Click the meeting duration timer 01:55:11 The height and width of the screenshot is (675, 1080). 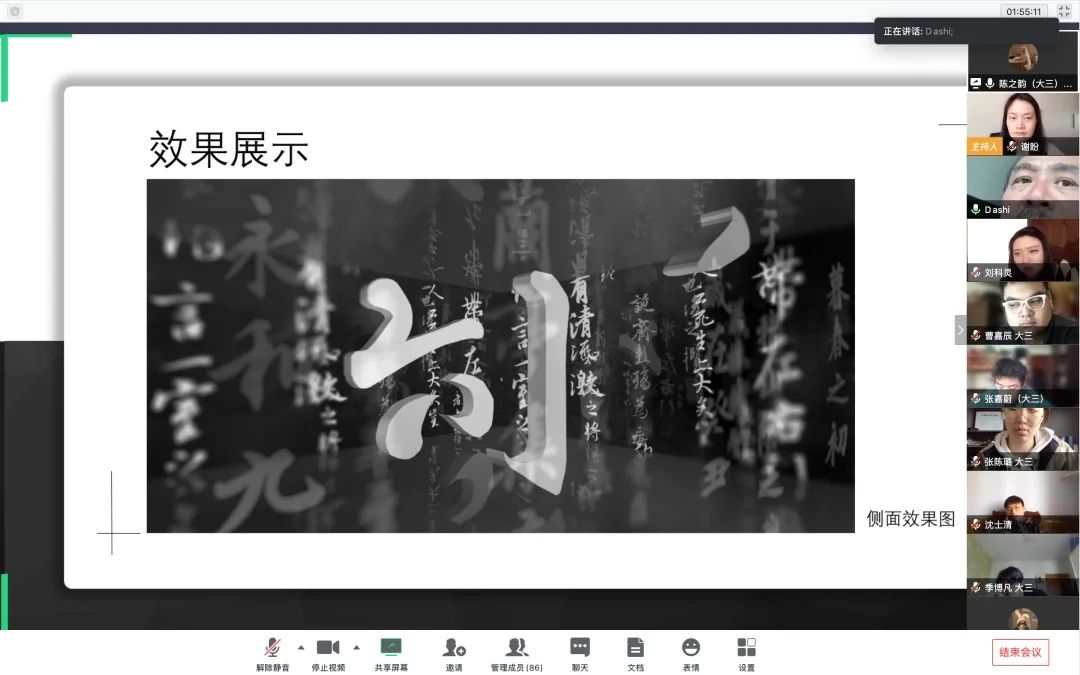pyautogui.click(x=1024, y=11)
